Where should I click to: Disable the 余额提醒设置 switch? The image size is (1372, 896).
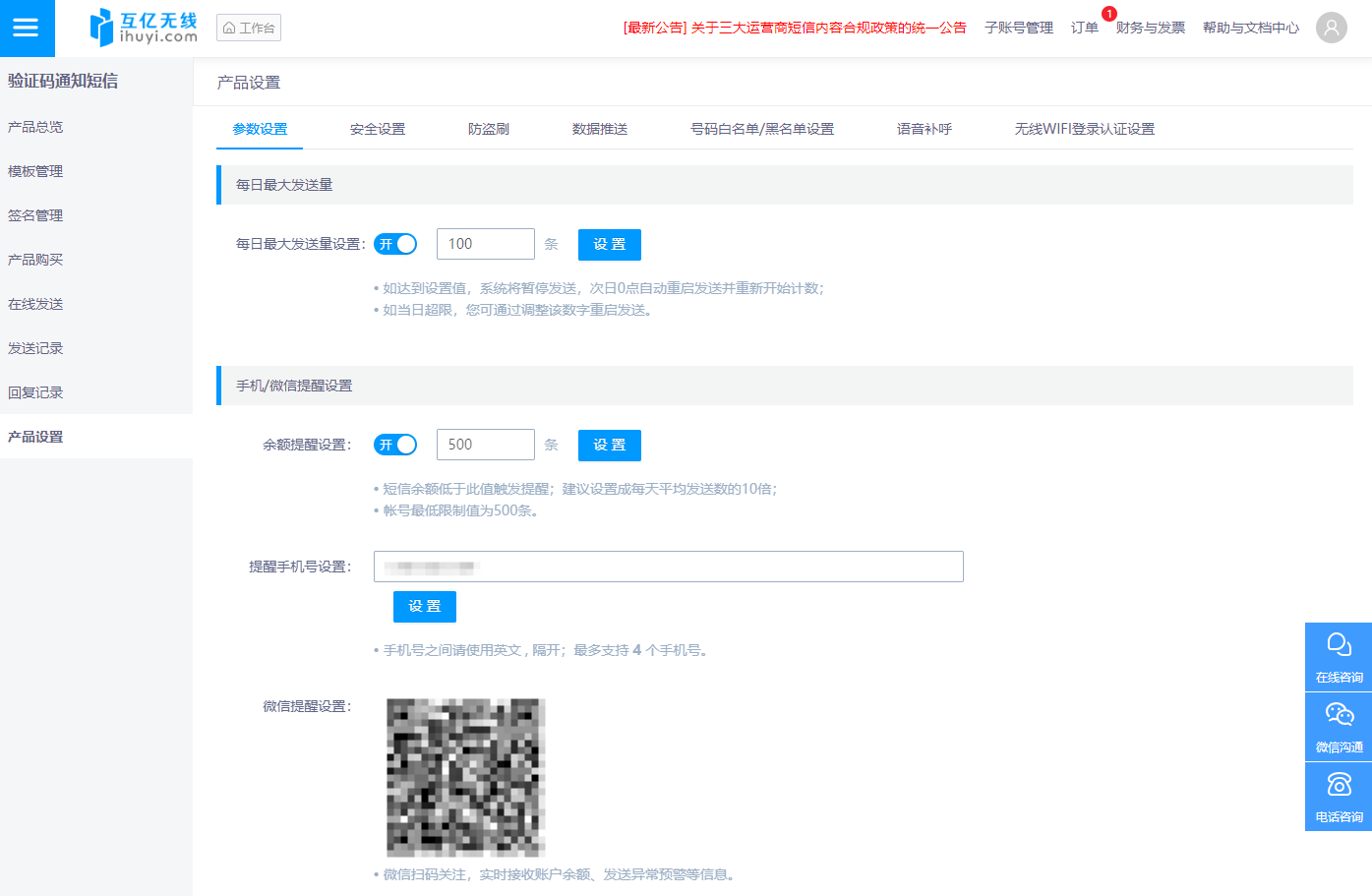pyautogui.click(x=395, y=444)
